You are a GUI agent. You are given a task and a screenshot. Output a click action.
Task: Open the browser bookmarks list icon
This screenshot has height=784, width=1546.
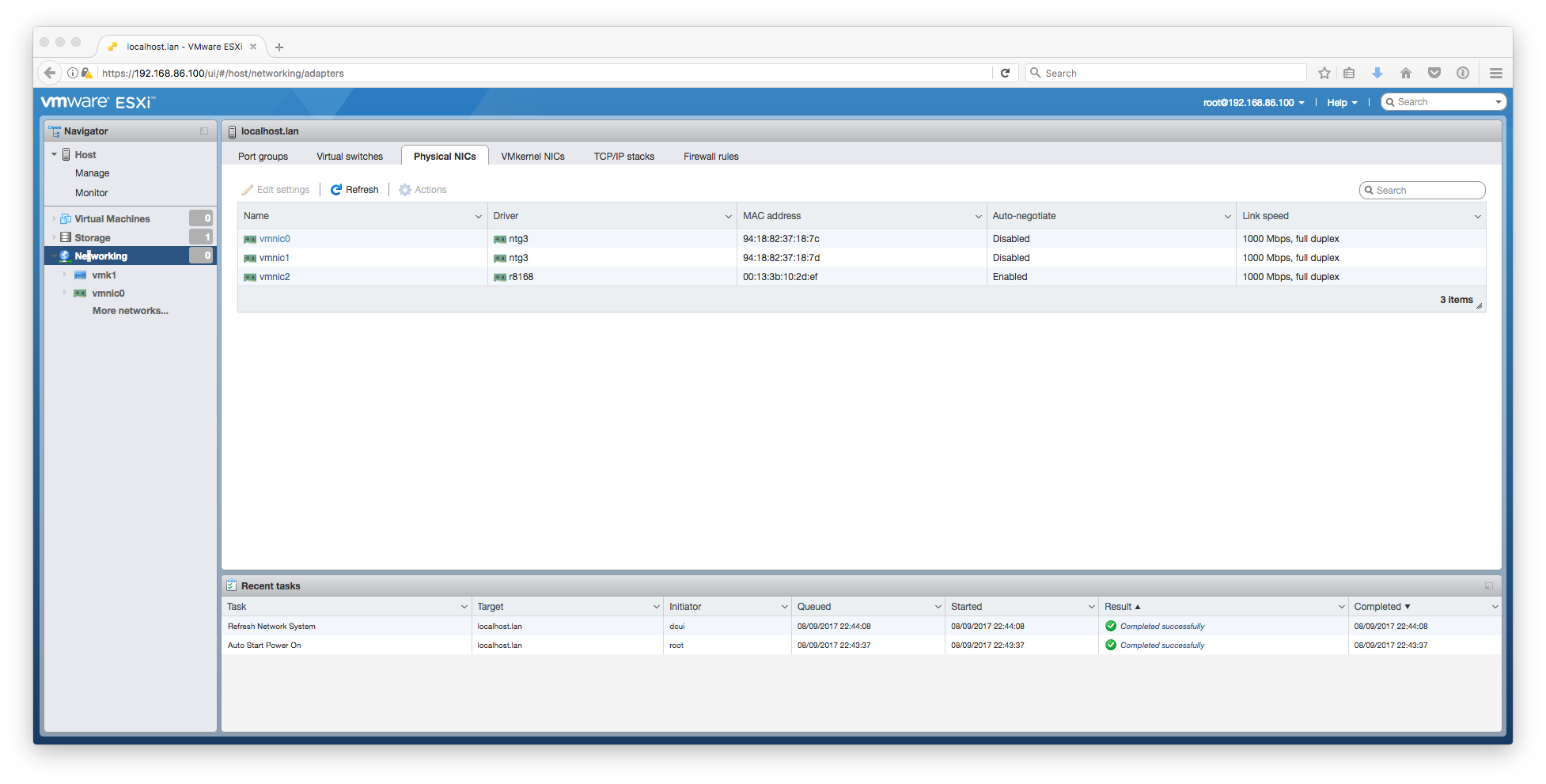(x=1349, y=73)
